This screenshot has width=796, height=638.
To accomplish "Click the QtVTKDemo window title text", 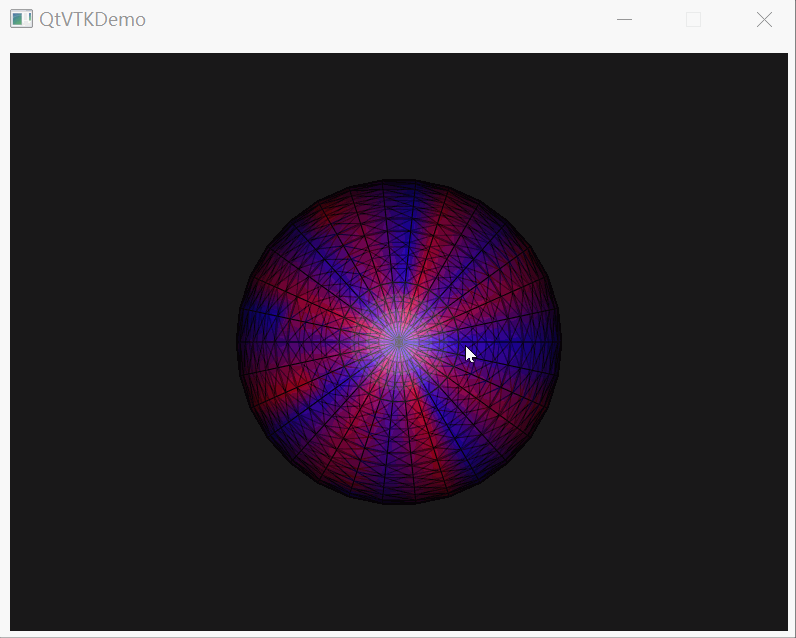I will tap(92, 20).
